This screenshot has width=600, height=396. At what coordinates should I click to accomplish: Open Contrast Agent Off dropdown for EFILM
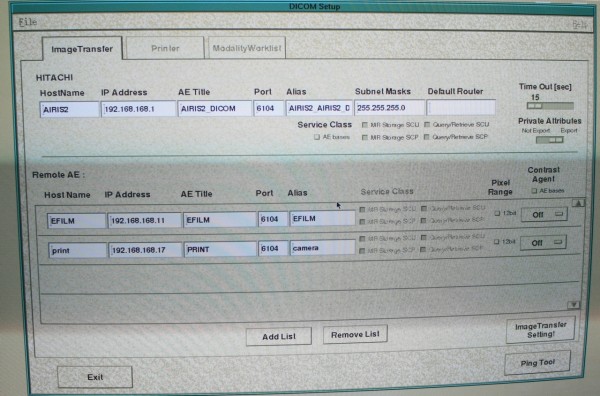(x=544, y=214)
